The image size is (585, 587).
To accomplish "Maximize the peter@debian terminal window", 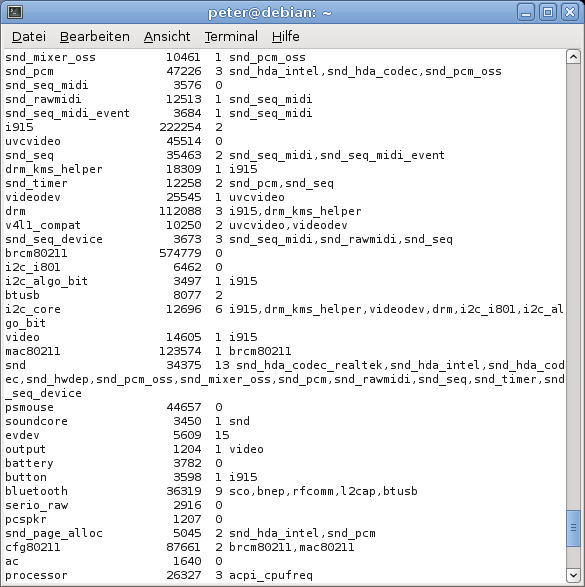I will [548, 13].
